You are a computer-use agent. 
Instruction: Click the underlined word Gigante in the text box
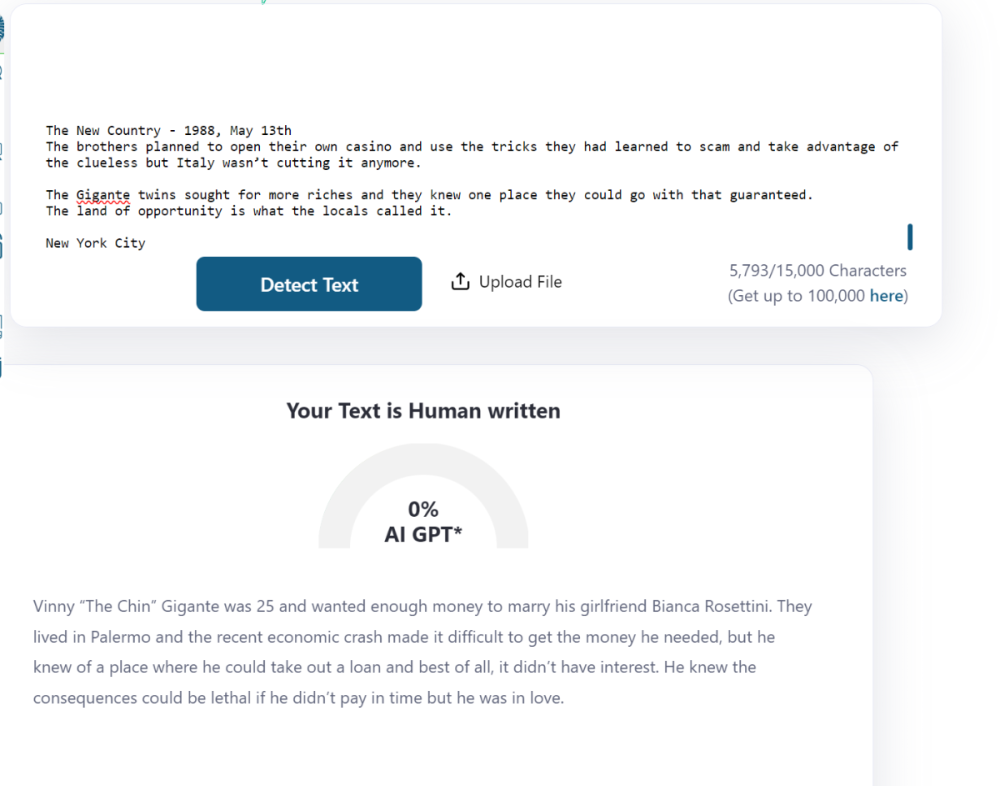pos(103,195)
